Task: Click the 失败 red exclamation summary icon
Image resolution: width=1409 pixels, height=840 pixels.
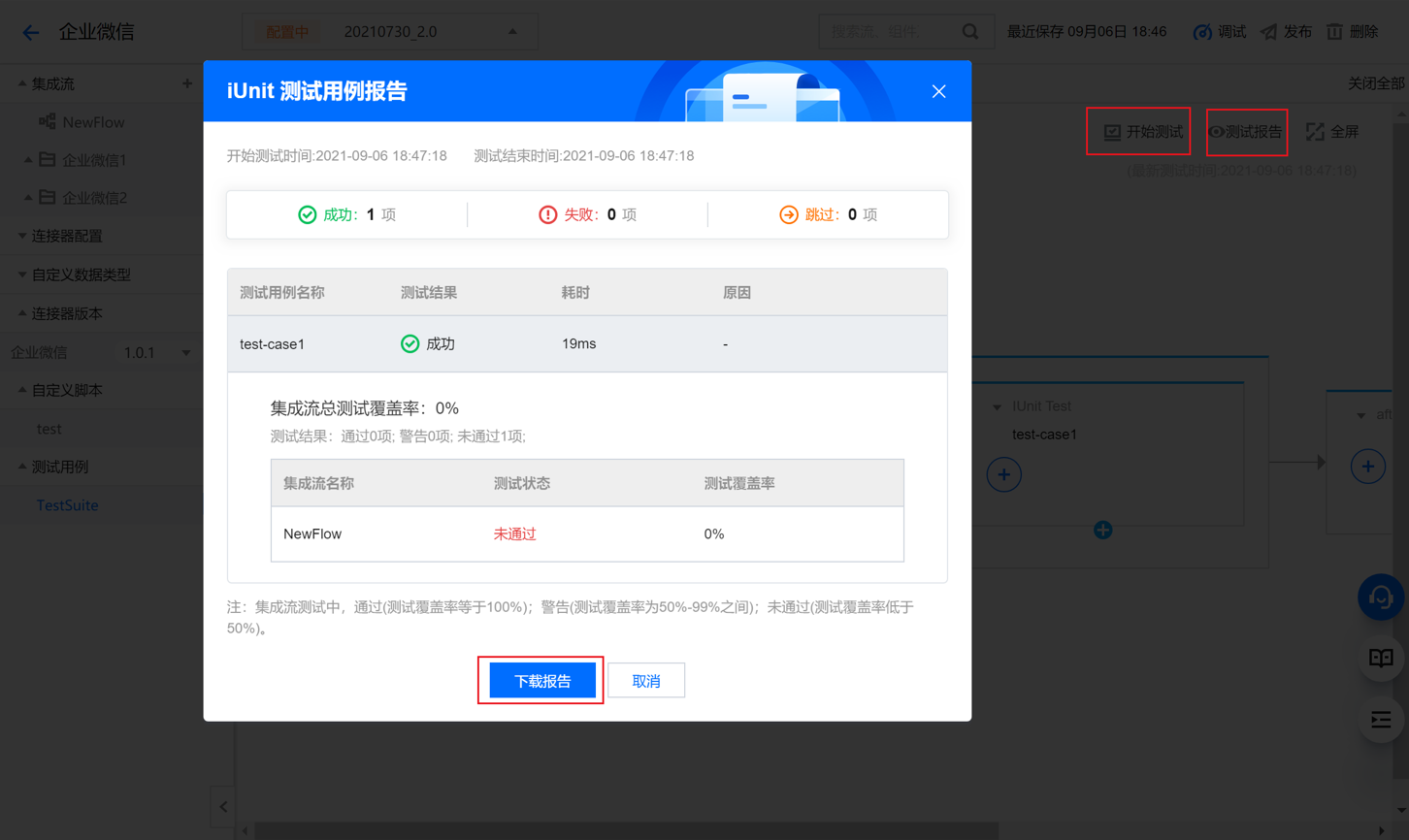Action: (x=547, y=214)
